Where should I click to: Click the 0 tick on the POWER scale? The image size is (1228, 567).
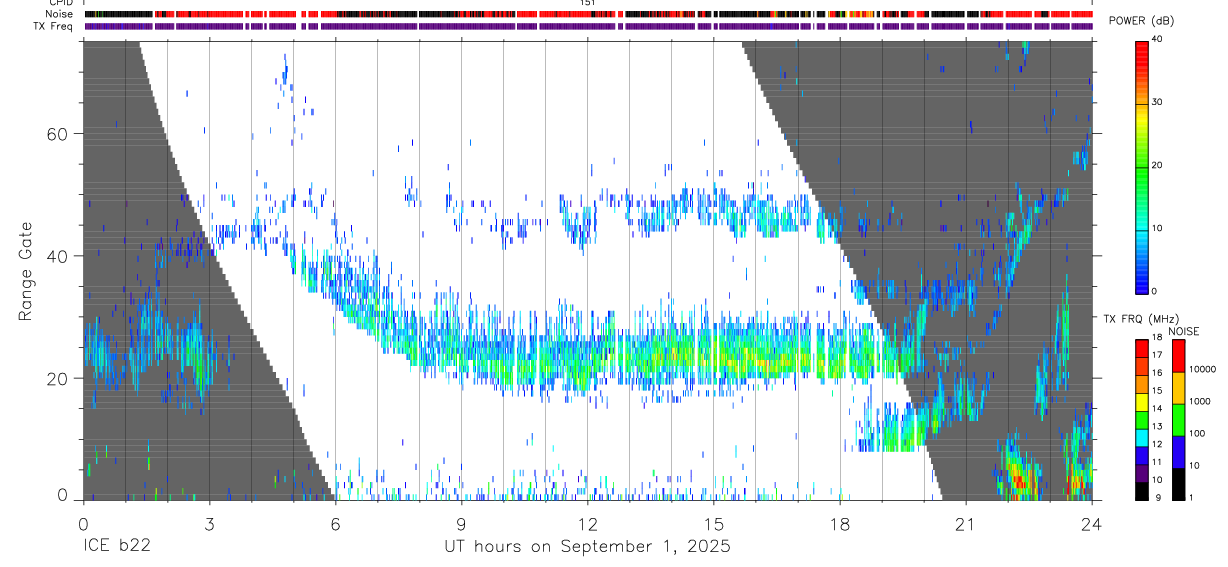click(x=1154, y=291)
